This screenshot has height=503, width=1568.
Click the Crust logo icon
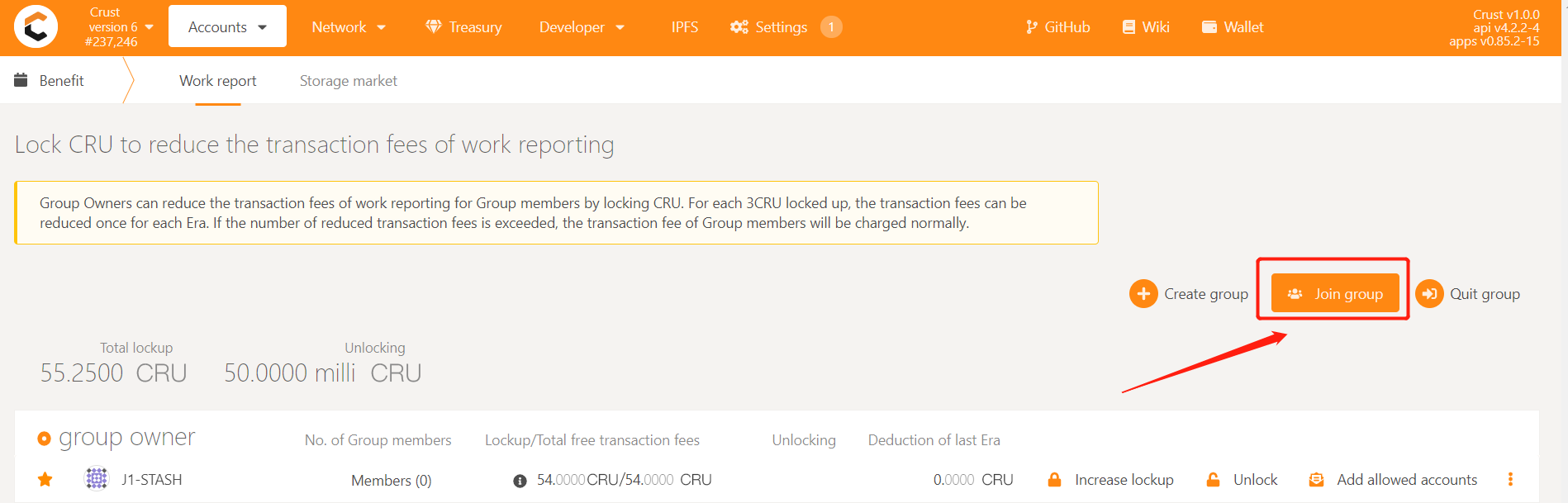(36, 26)
